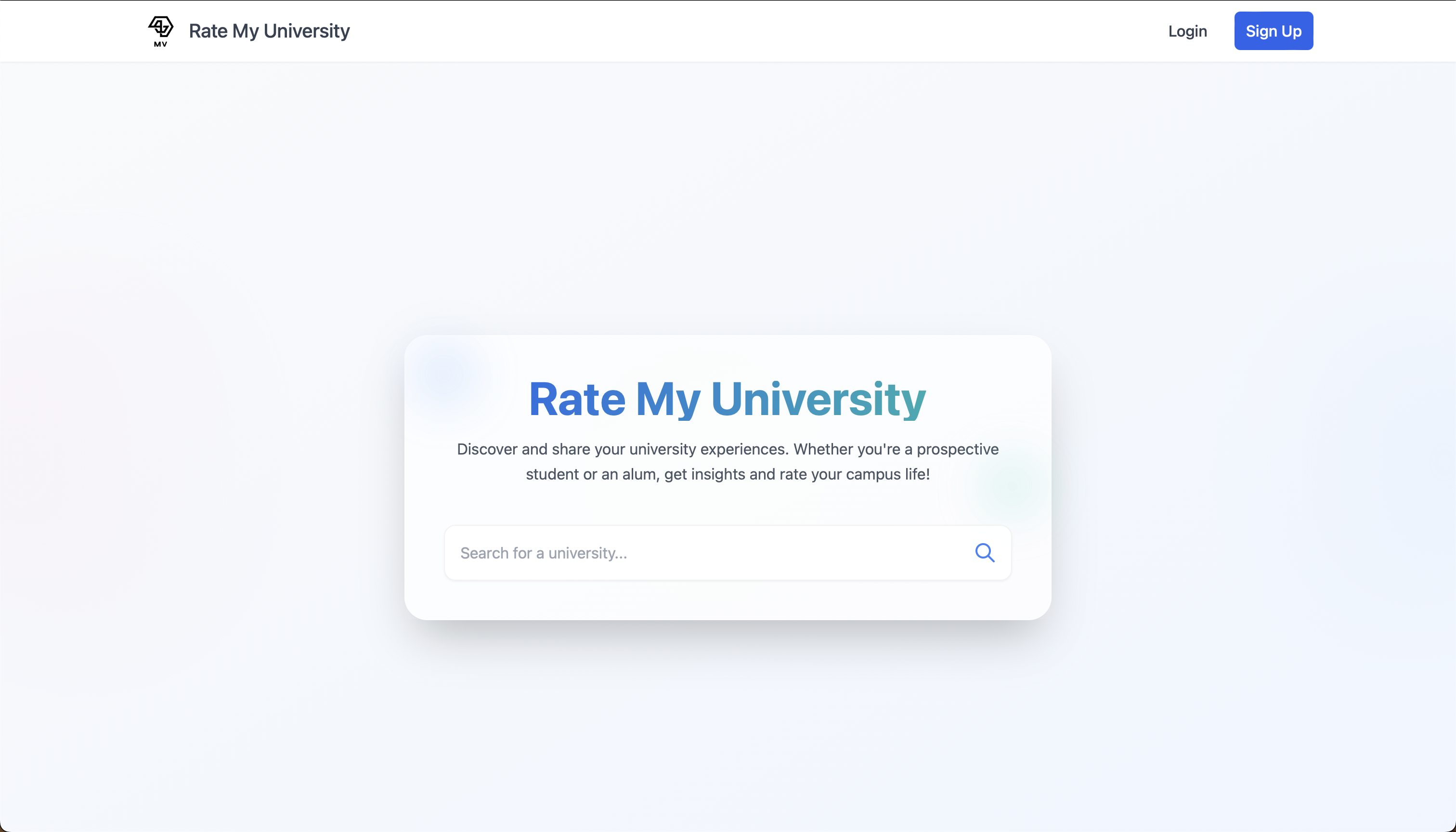
Task: Click the logo mark beside the site title
Action: [x=160, y=30]
